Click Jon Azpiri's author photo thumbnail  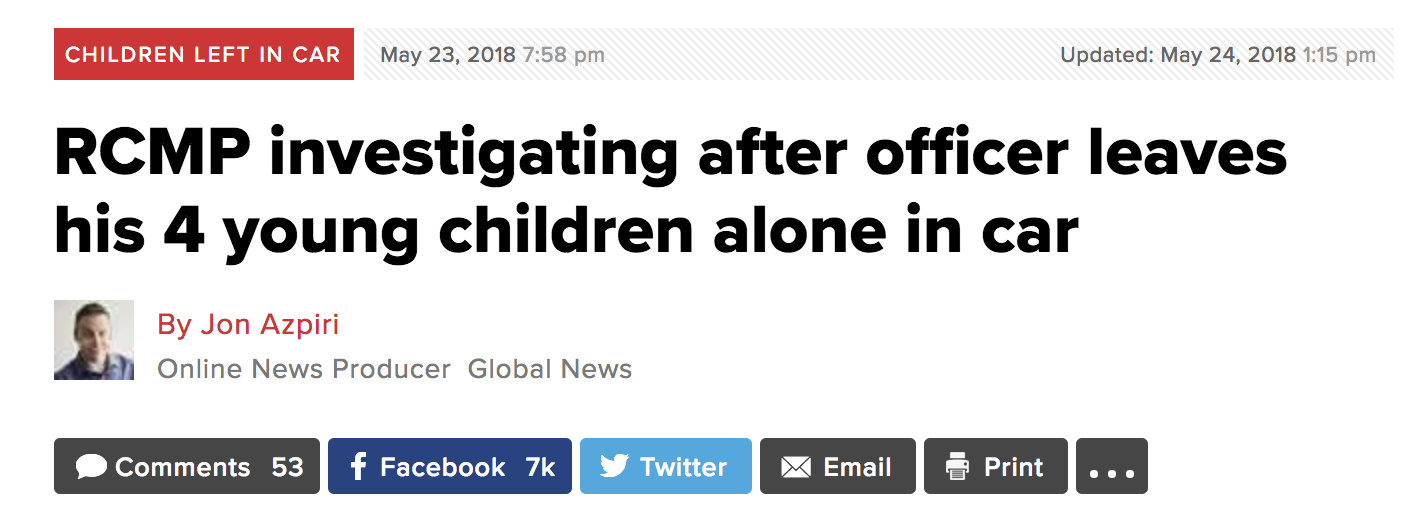94,340
